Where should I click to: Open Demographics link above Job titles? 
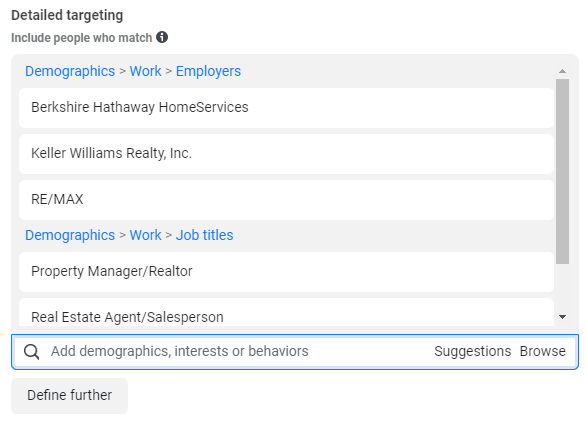[x=70, y=235]
